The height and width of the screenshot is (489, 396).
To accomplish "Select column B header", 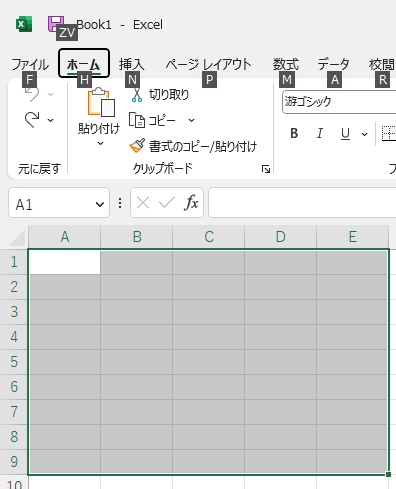I will pyautogui.click(x=137, y=237).
